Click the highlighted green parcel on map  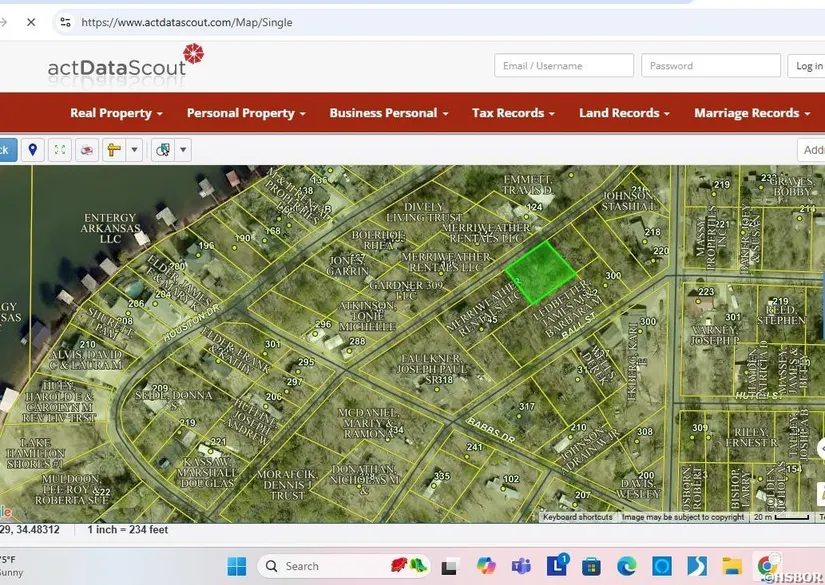541,271
